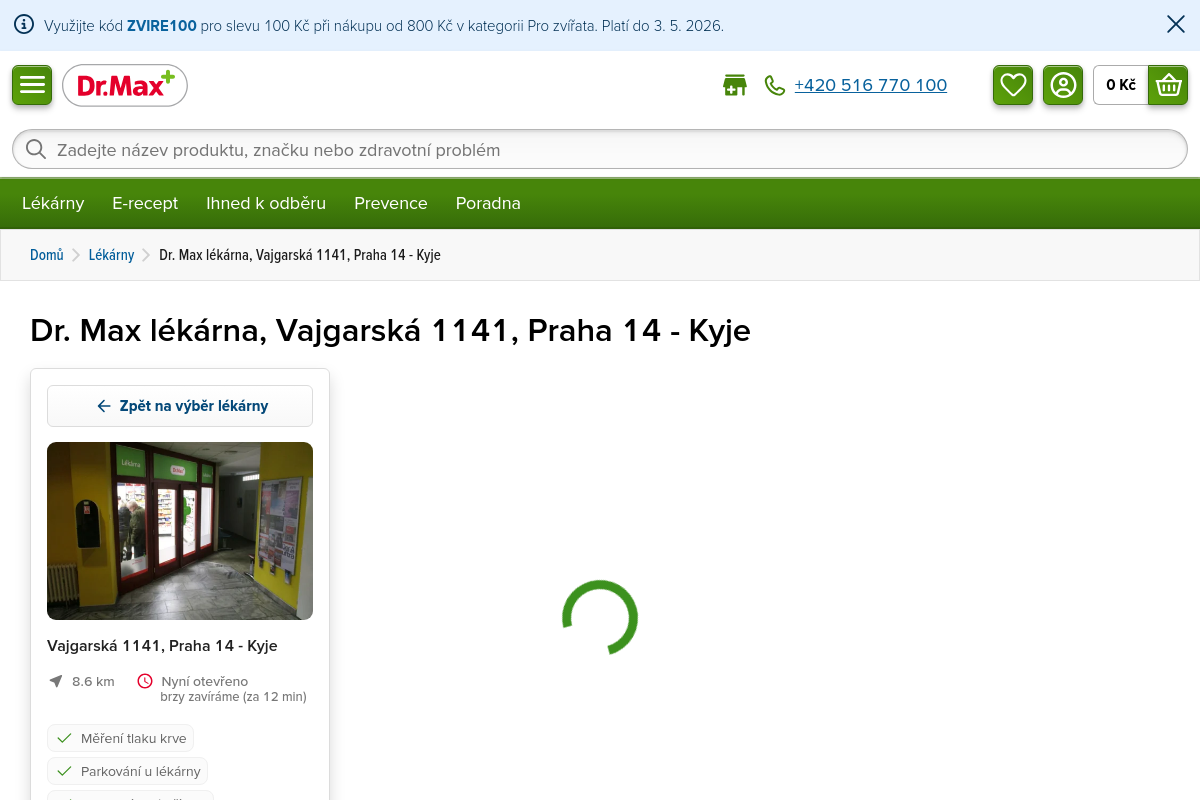The height and width of the screenshot is (800, 1200).
Task: Open the E-recept menu item
Action: [x=145, y=203]
